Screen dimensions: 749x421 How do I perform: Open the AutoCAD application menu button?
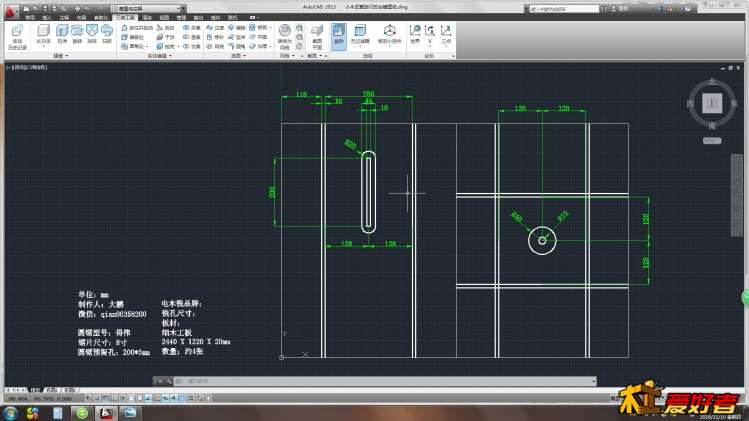click(x=11, y=11)
